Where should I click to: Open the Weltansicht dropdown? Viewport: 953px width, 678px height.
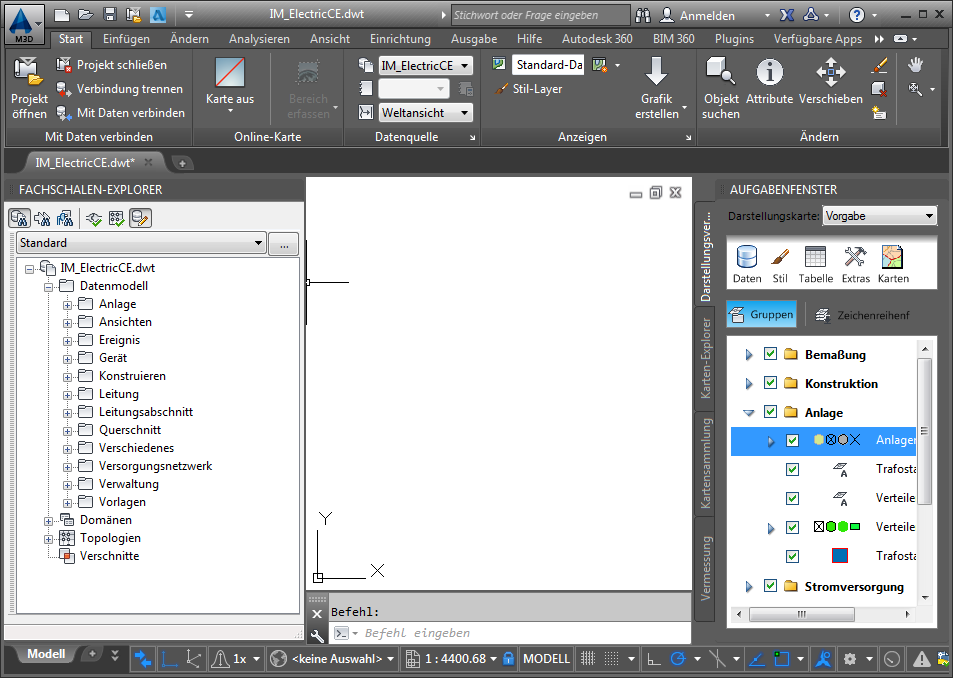coord(425,112)
